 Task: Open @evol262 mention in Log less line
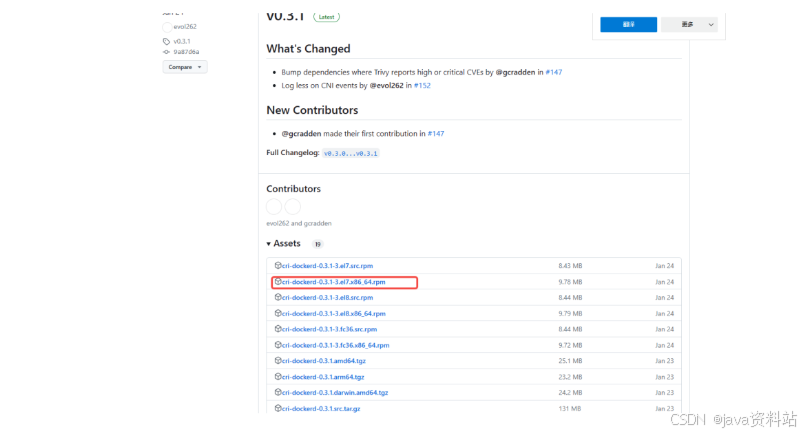coord(386,86)
